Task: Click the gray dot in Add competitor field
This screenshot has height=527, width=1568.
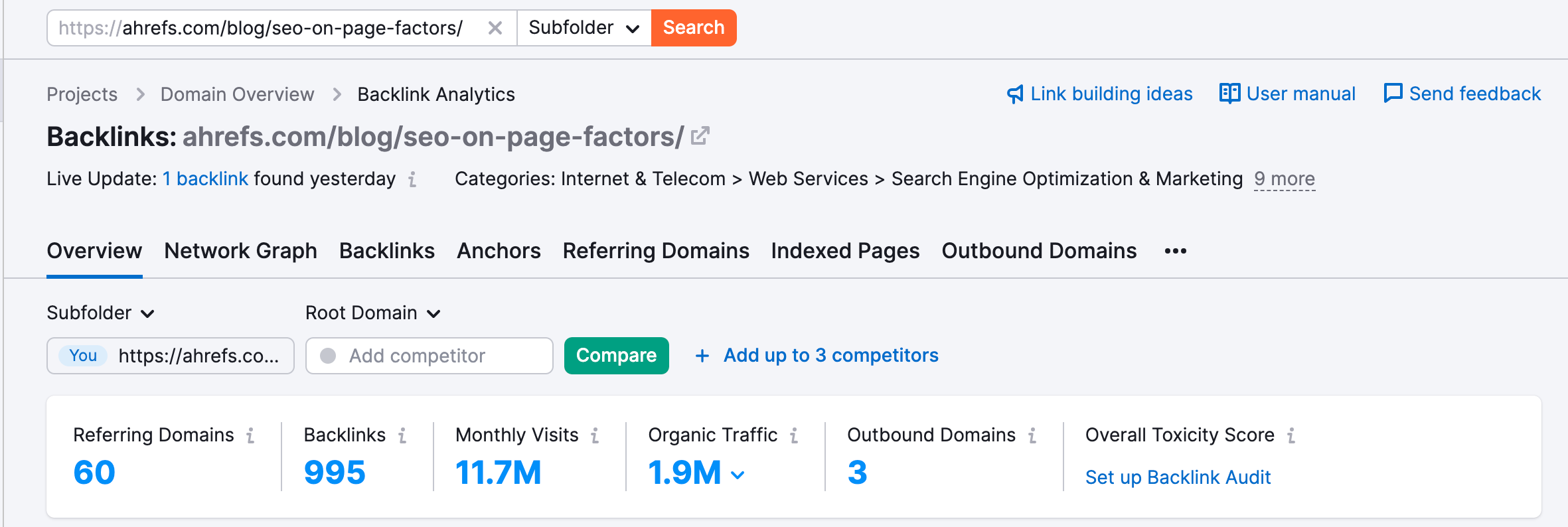Action: 328,356
